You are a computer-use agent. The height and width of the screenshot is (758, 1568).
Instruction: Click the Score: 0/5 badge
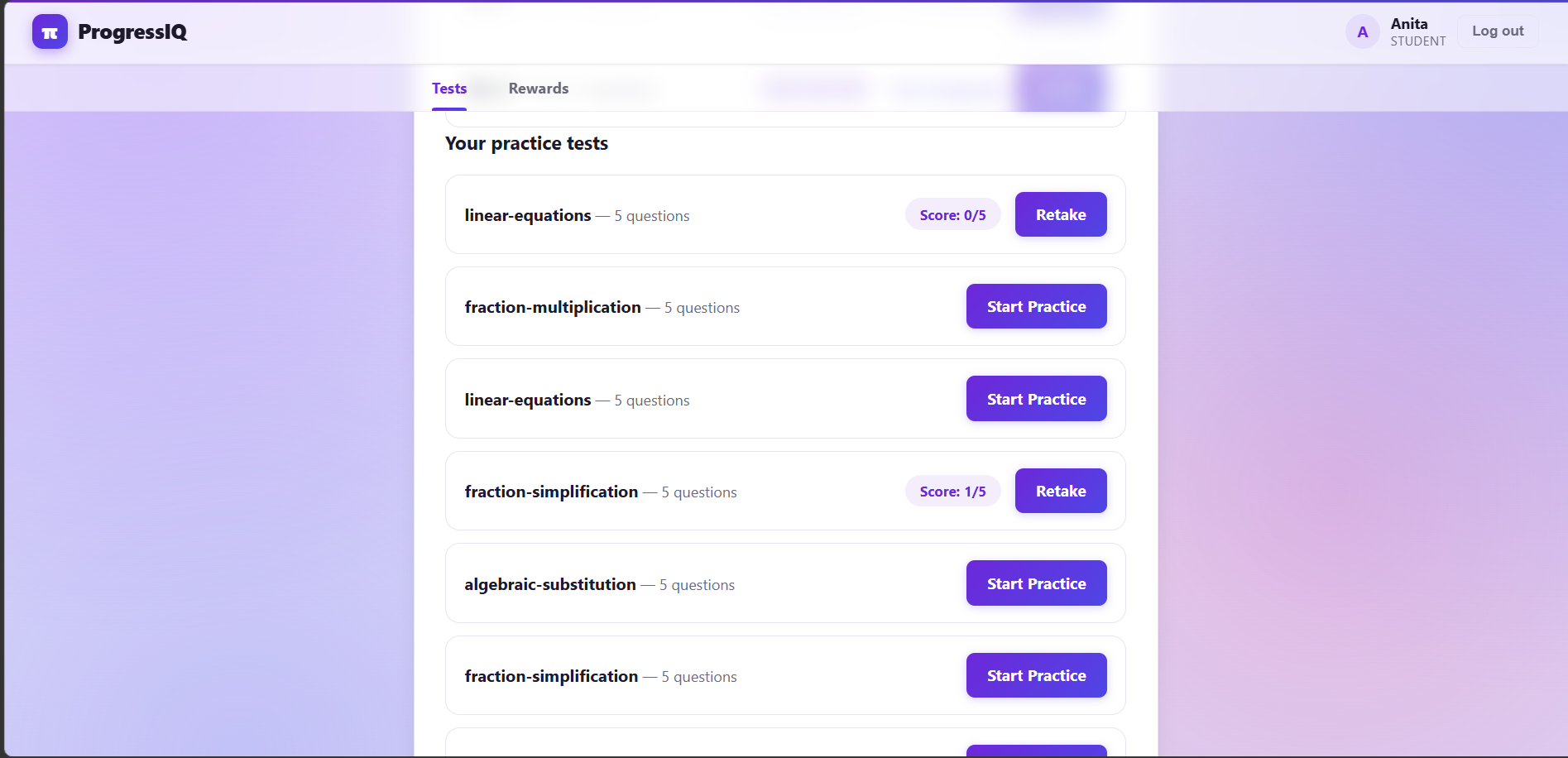pos(952,215)
